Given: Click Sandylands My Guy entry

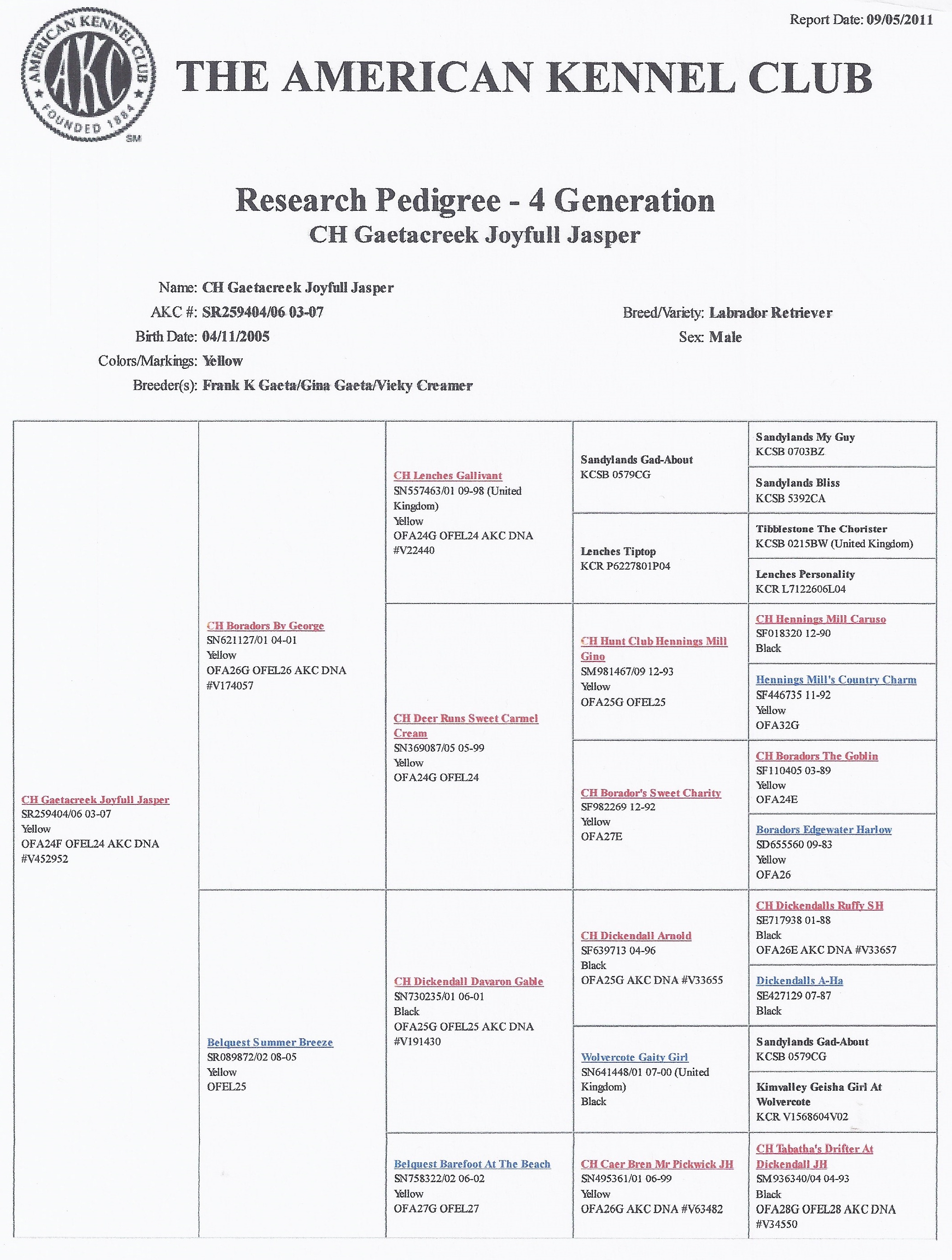Looking at the screenshot, I should [805, 437].
